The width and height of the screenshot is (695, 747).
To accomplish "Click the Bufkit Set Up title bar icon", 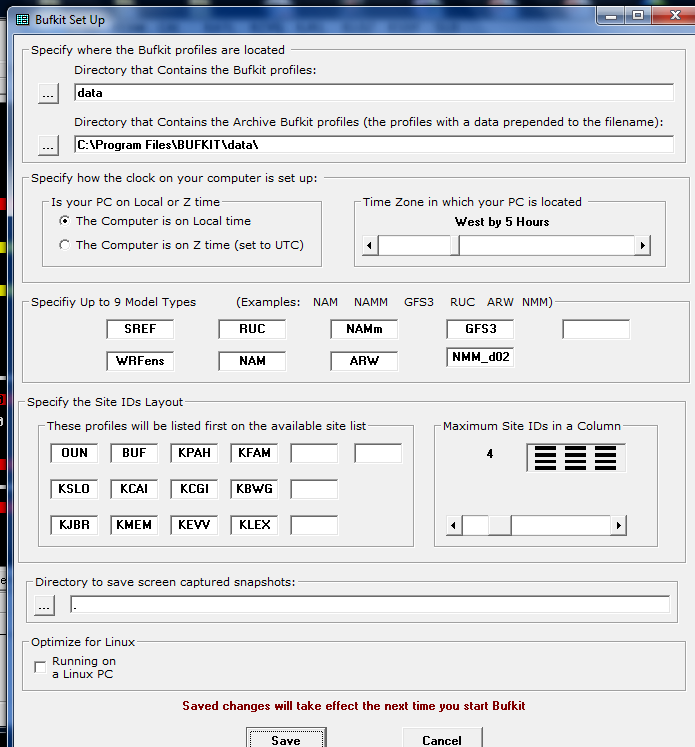I will click(x=22, y=20).
